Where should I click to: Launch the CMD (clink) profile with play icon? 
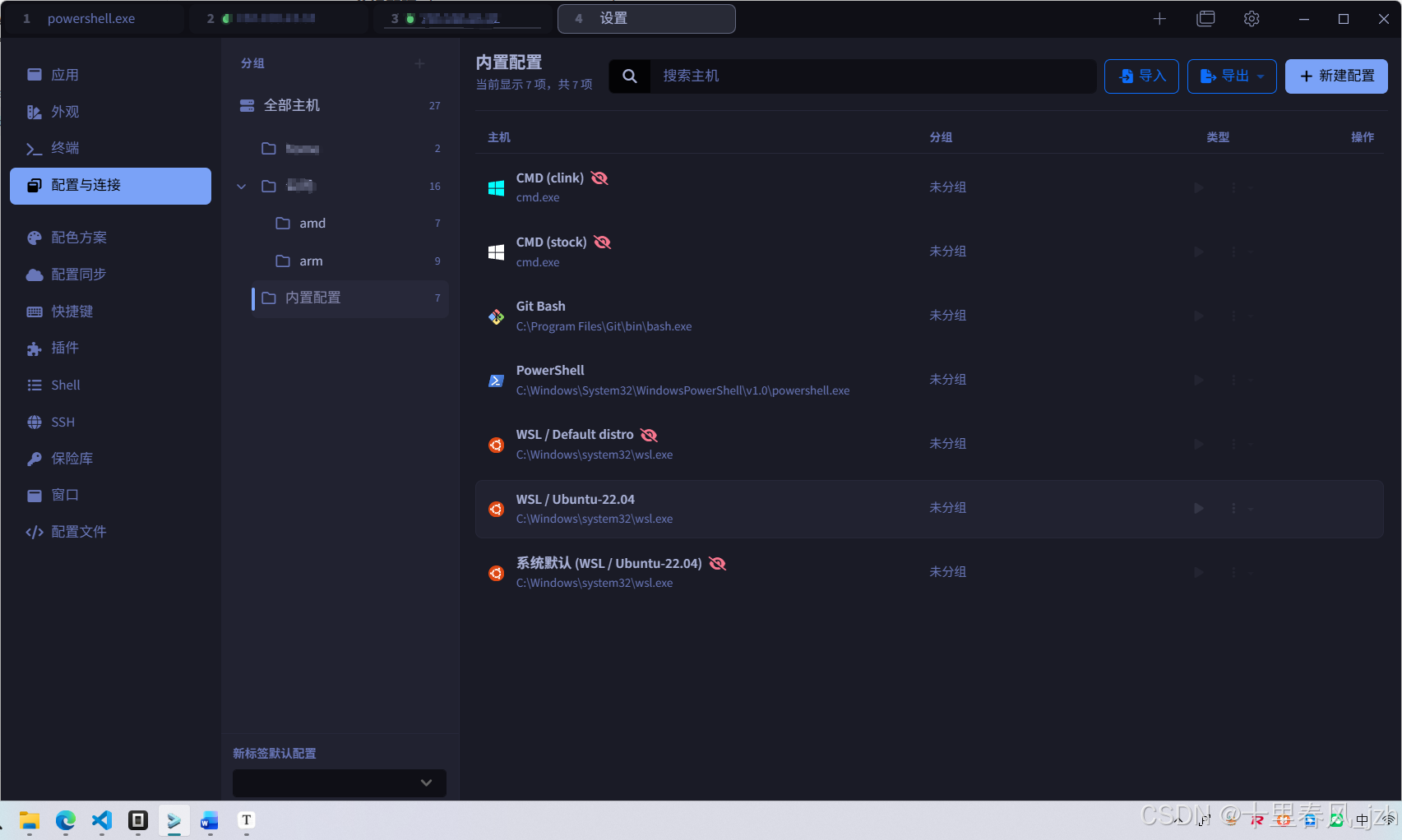(x=1199, y=187)
